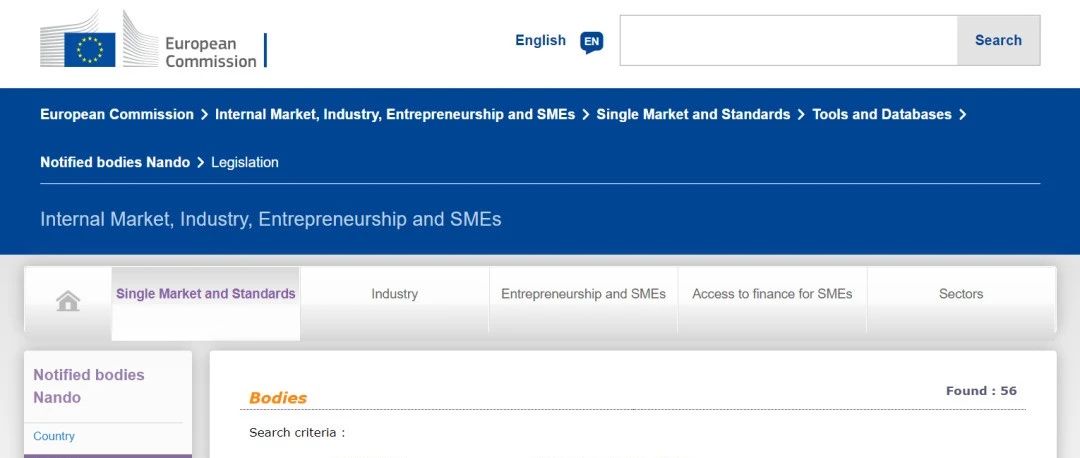
Task: Open the Entrepreneurship and SMEs tab
Action: pyautogui.click(x=583, y=294)
